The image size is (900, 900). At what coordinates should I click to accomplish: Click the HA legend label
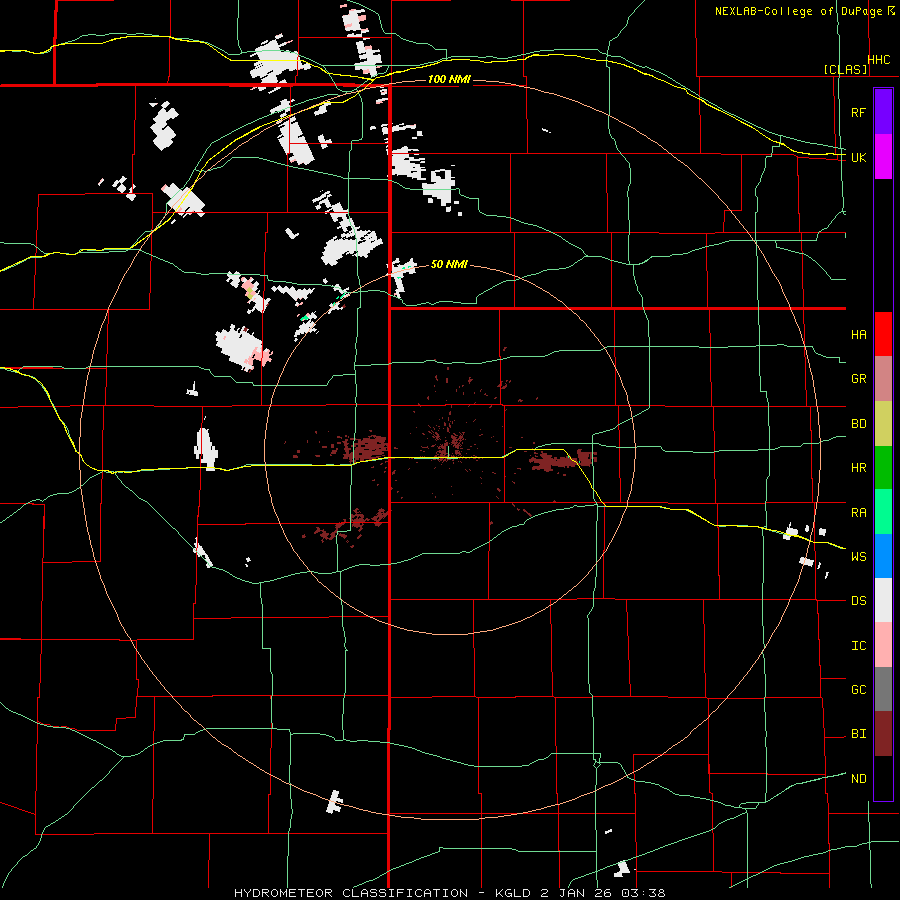[x=858, y=335]
